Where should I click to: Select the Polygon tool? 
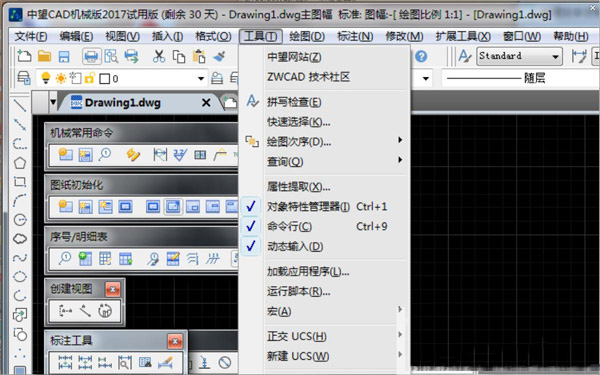pyautogui.click(x=20, y=163)
